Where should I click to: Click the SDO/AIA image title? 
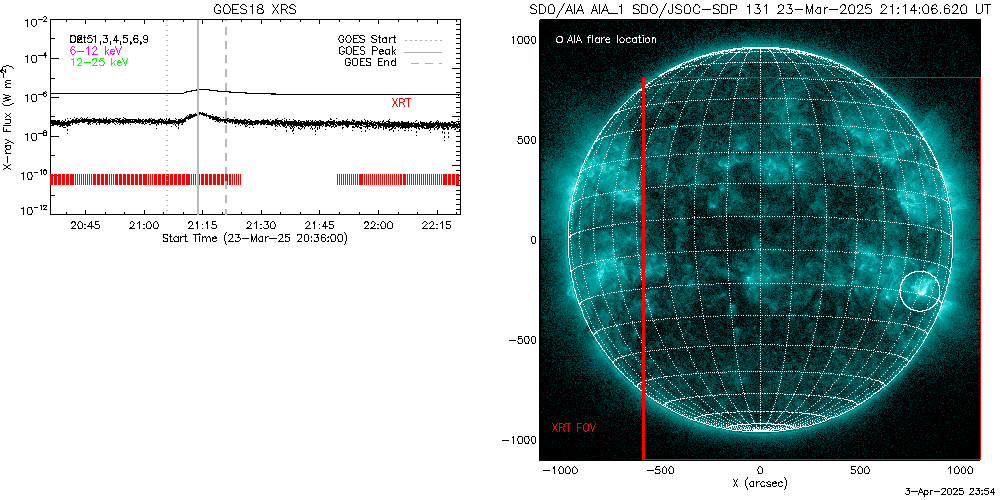pos(760,10)
